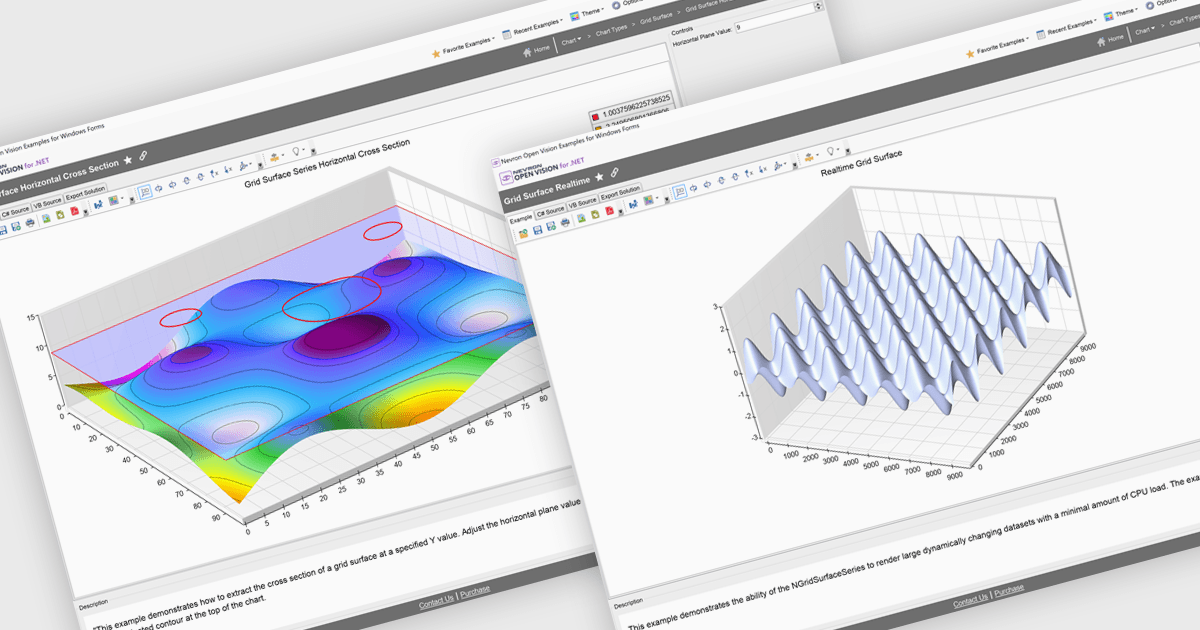This screenshot has width=1200, height=630.
Task: Click Horizontal Plane Value spinner arrows
Action: click(x=818, y=6)
